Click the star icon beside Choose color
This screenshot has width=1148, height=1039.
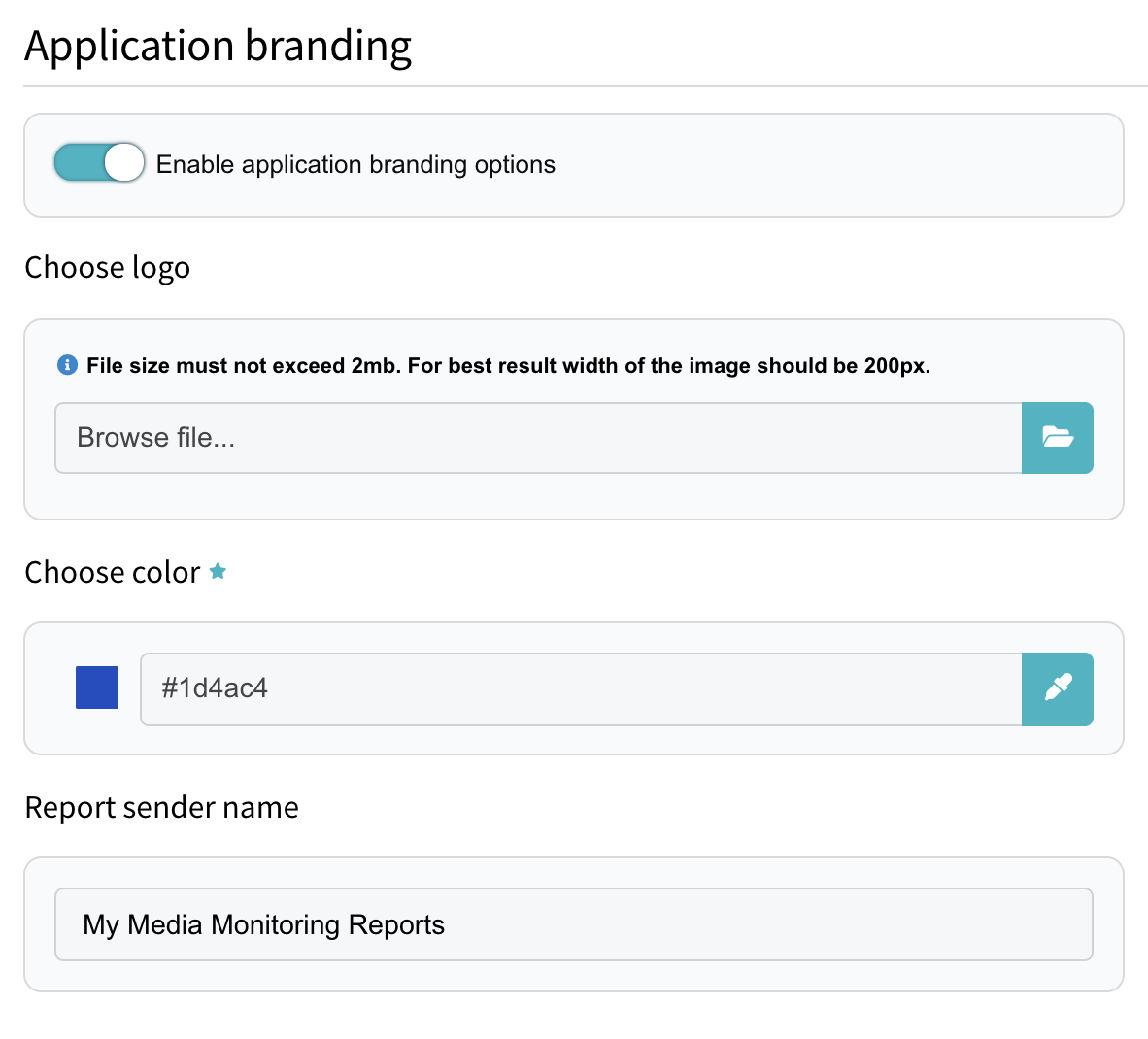click(218, 571)
